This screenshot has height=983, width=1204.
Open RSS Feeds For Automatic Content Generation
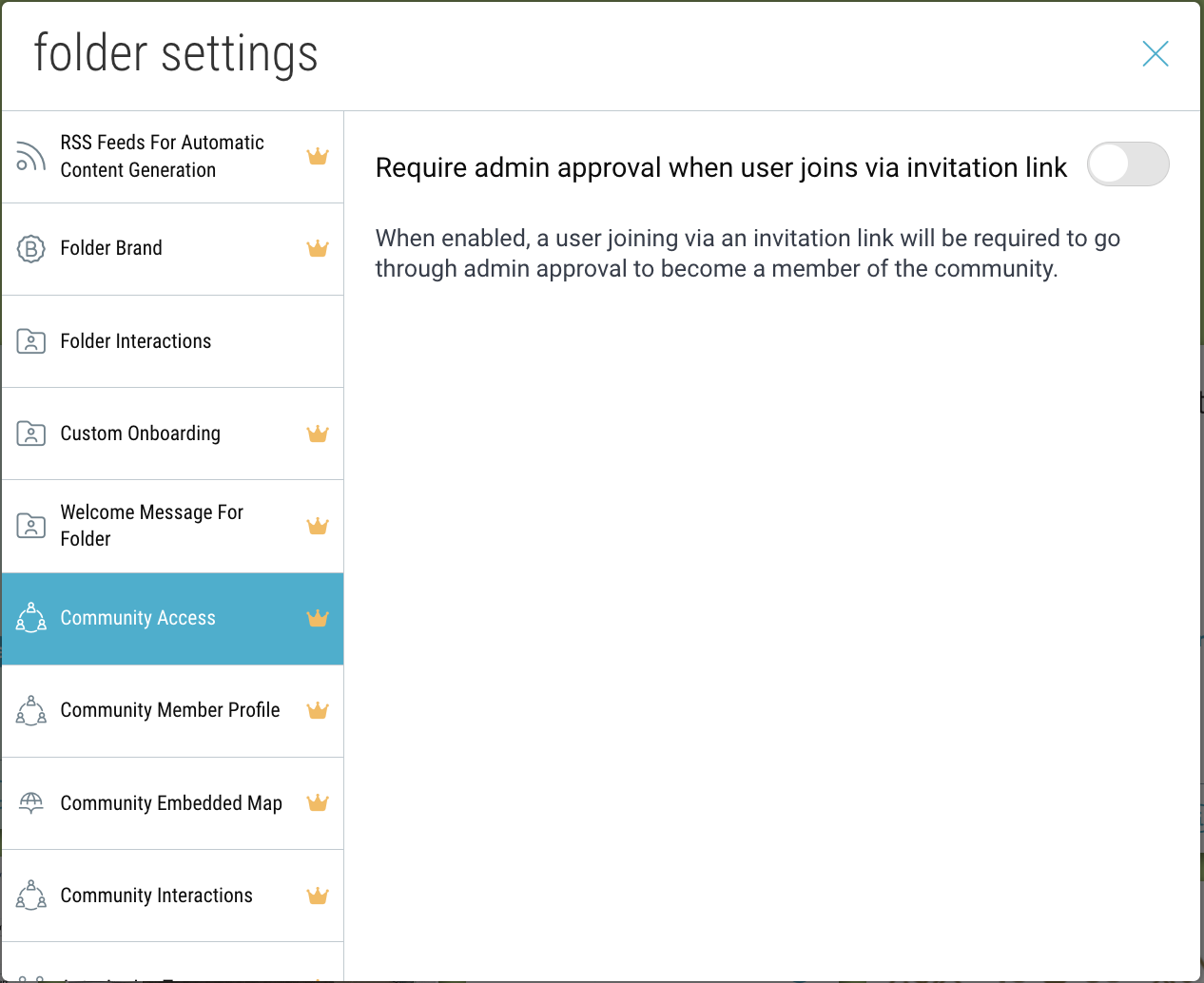(162, 157)
